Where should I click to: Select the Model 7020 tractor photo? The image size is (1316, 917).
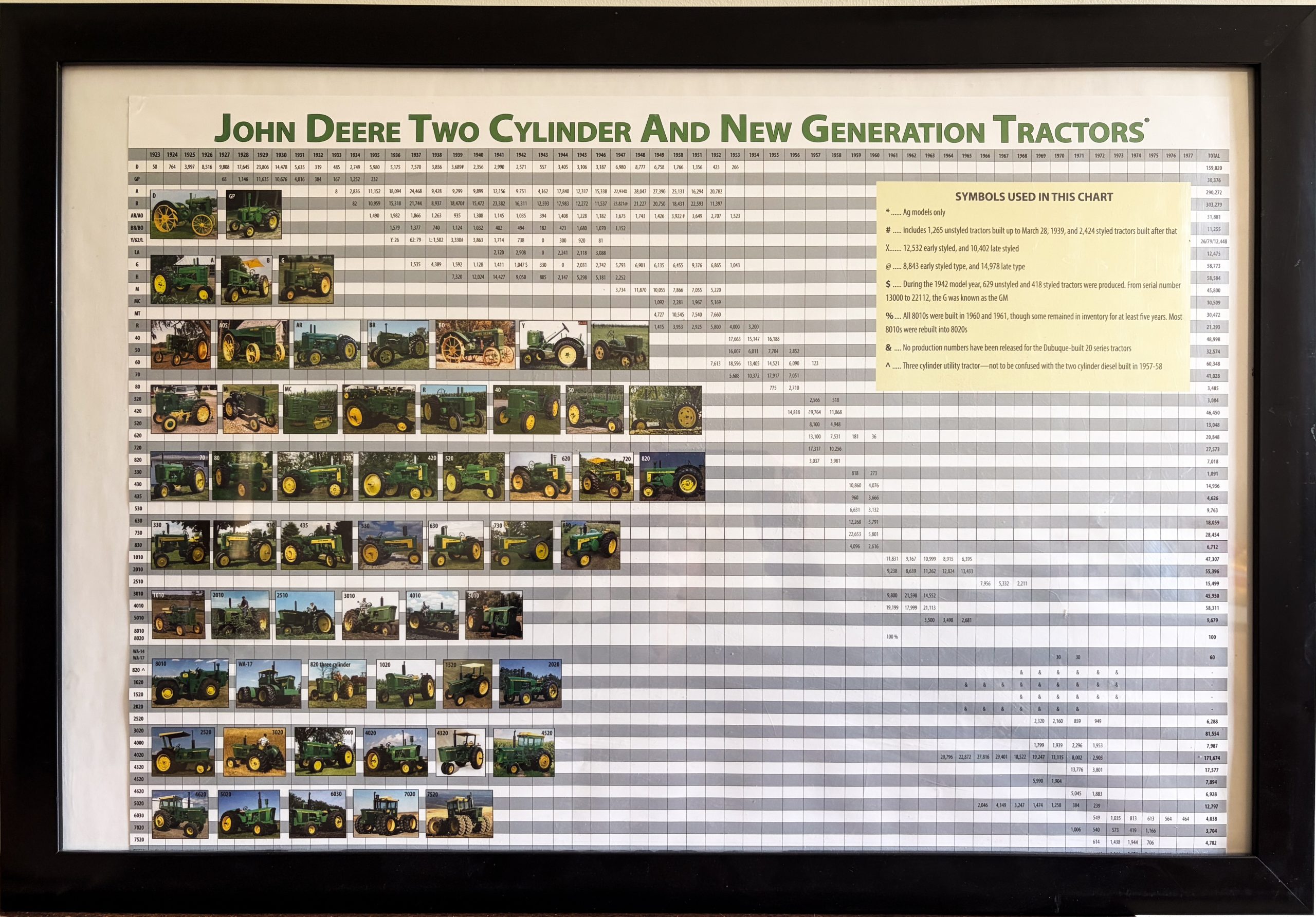pyautogui.click(x=386, y=814)
